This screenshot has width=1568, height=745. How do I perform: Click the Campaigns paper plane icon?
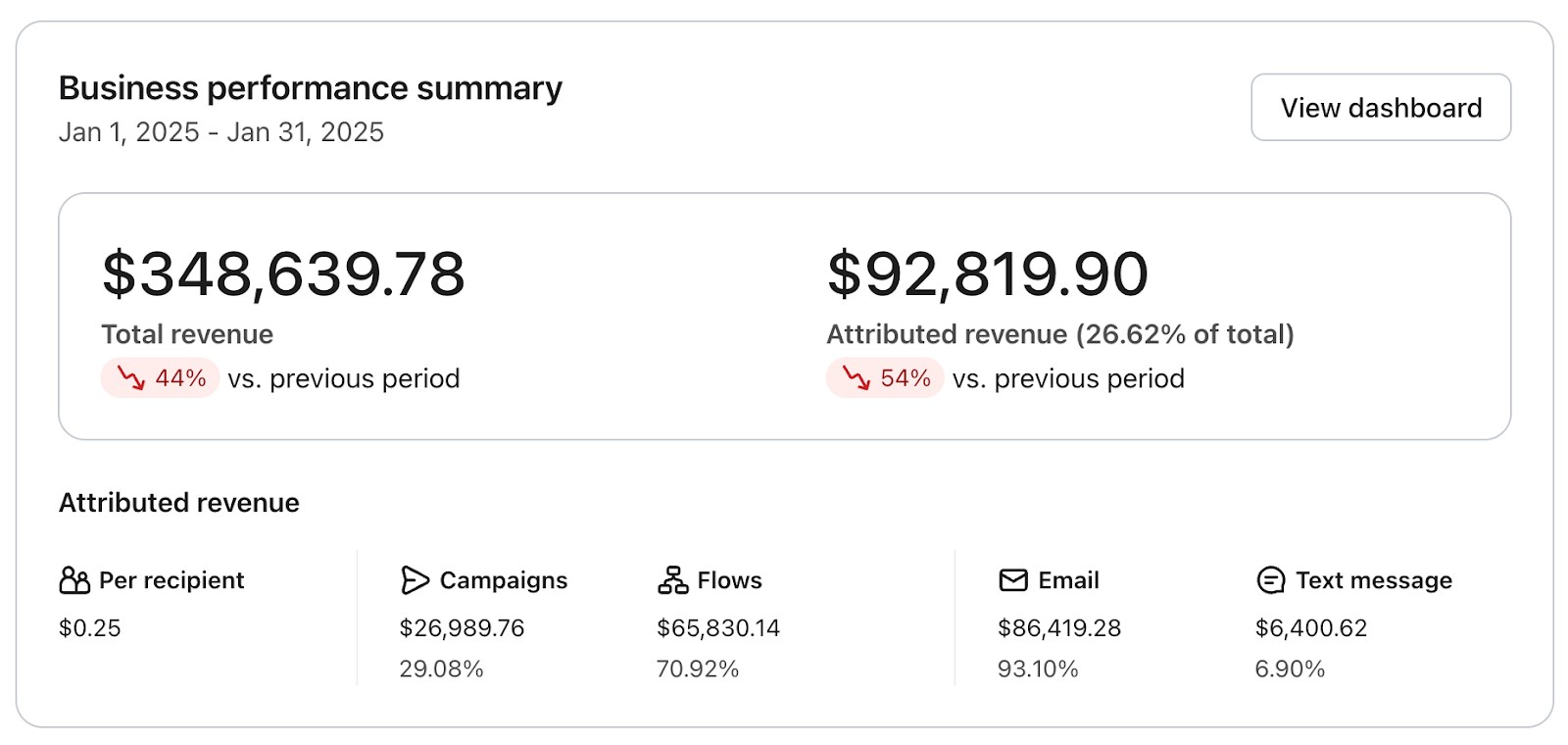(x=415, y=580)
